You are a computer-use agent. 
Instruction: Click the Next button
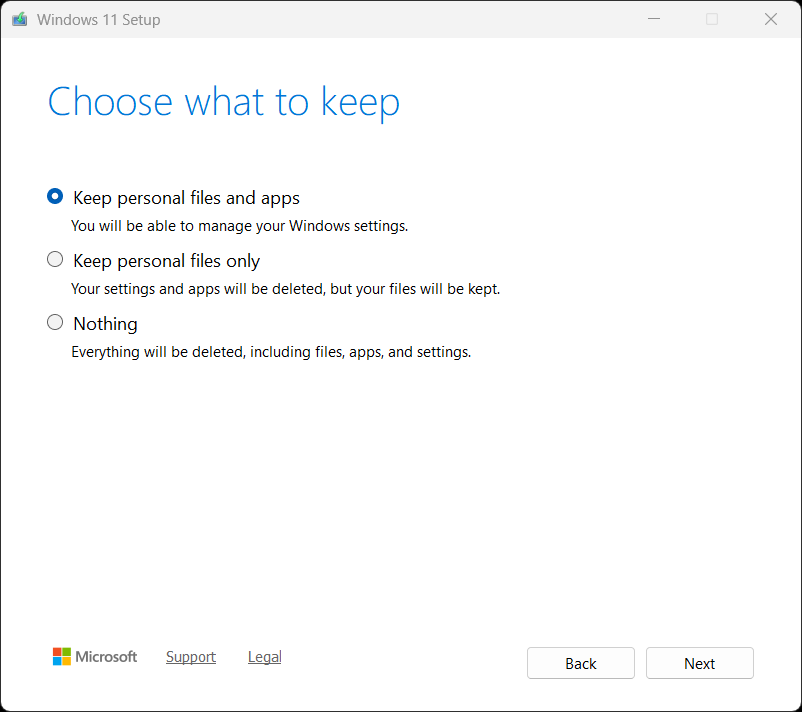(699, 663)
